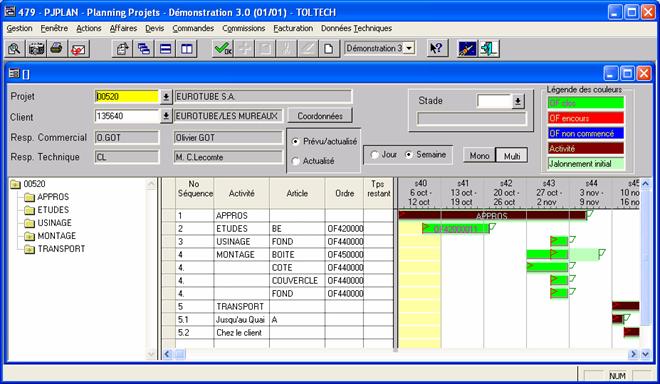The width and height of the screenshot is (660, 384).
Task: Open the Commandes menu
Action: coord(193,28)
